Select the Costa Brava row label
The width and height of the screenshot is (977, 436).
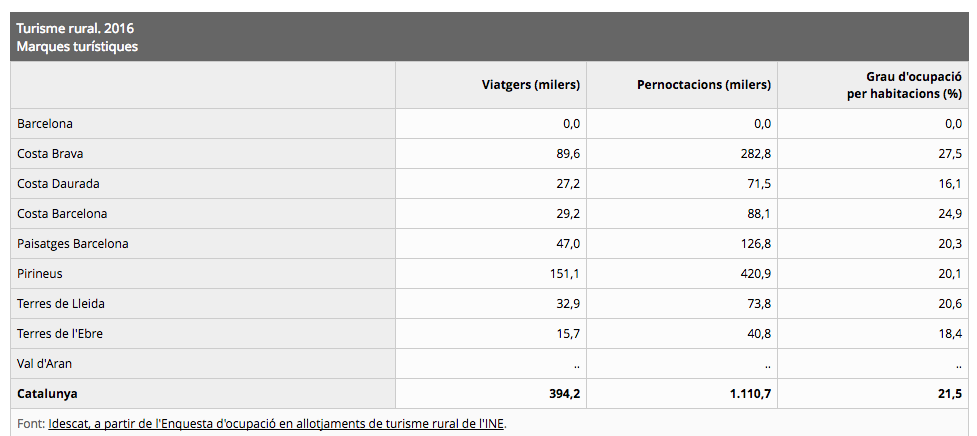[50, 153]
